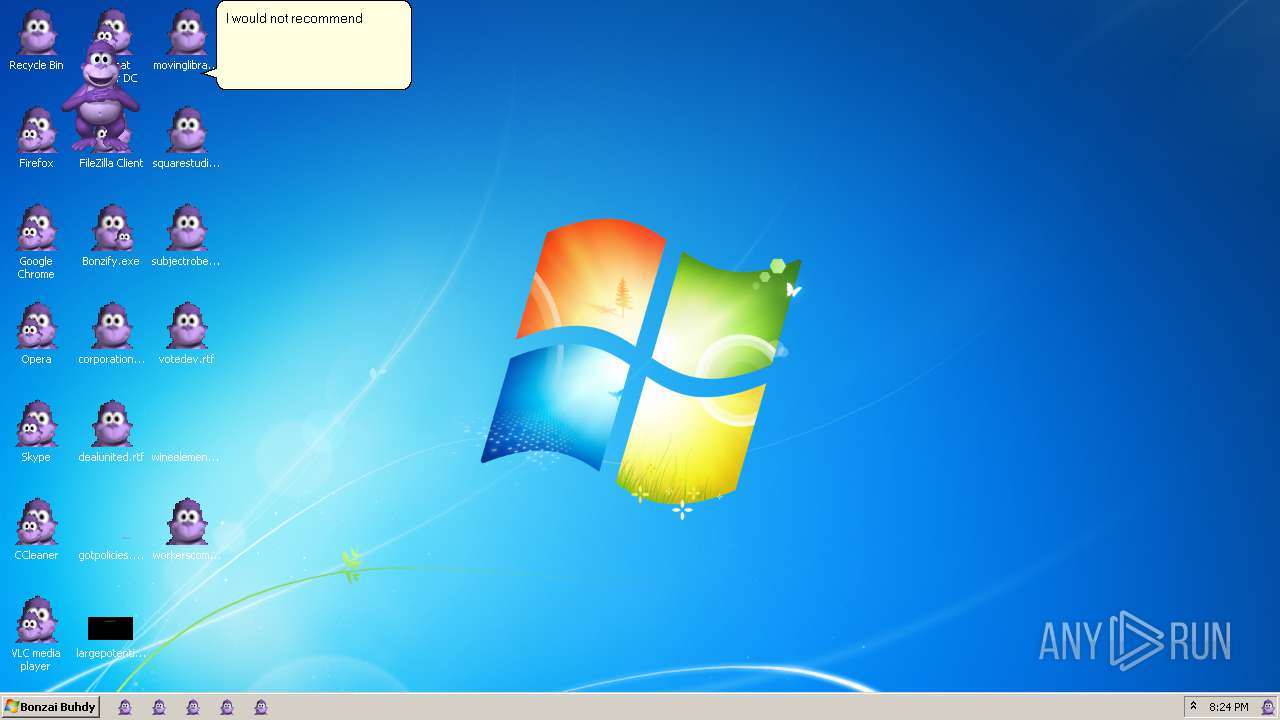Select the black largepotenti… file thumbnail
The width and height of the screenshot is (1280, 720).
click(x=110, y=628)
